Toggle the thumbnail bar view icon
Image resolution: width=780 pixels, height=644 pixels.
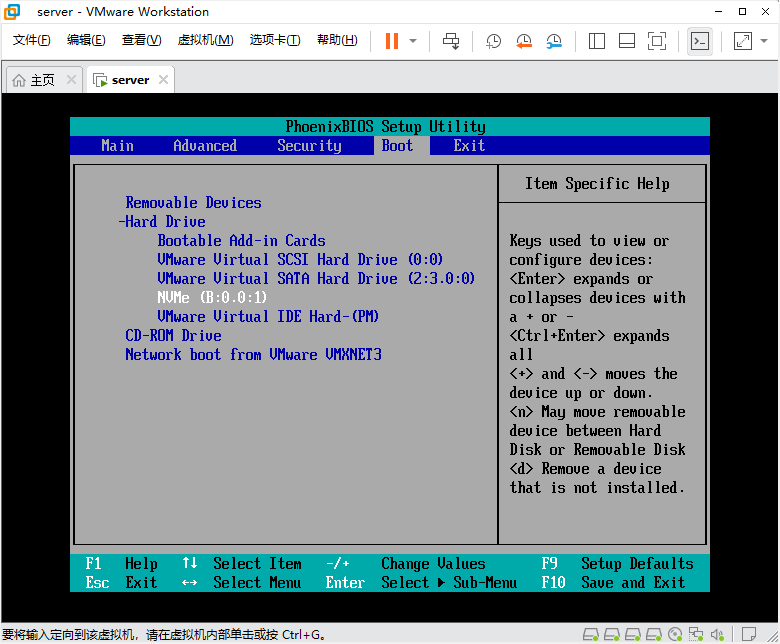coord(627,41)
